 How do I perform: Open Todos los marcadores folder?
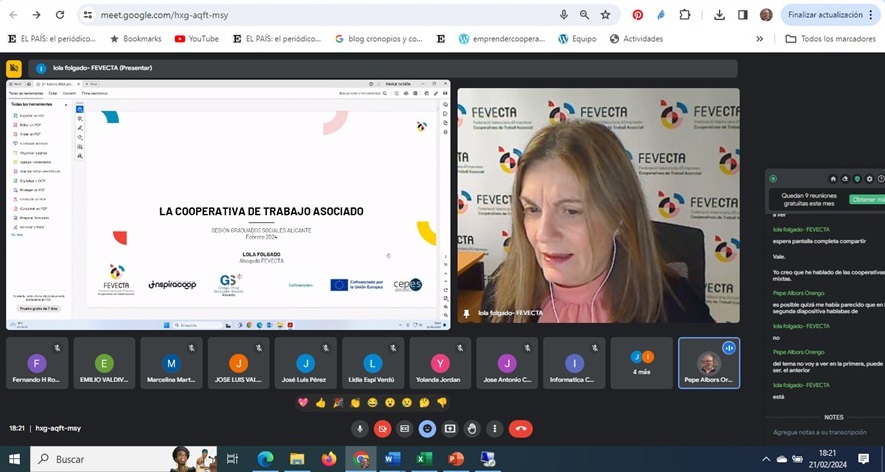(831, 39)
